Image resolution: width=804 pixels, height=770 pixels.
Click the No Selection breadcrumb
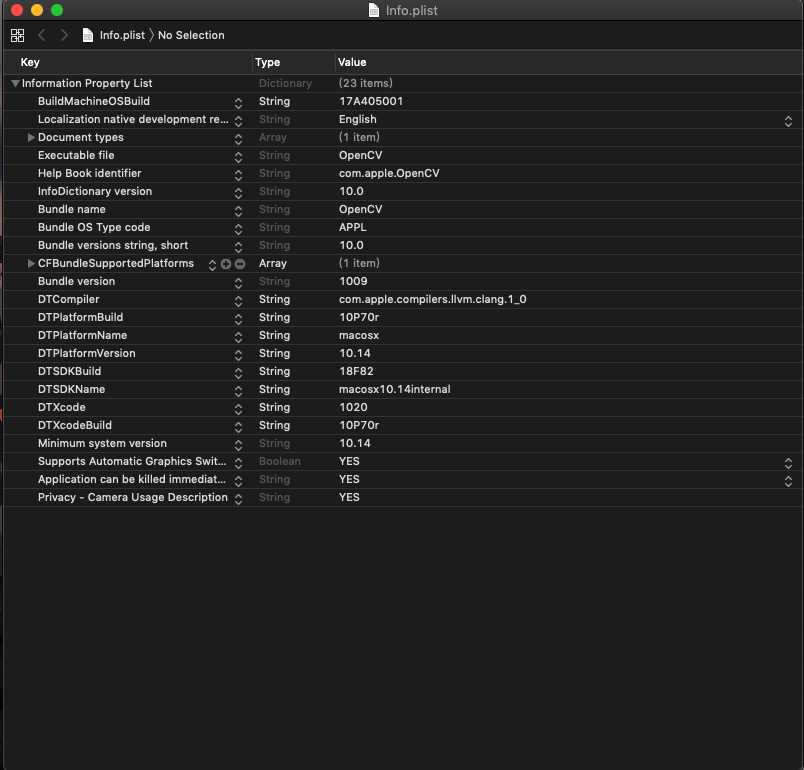[191, 35]
